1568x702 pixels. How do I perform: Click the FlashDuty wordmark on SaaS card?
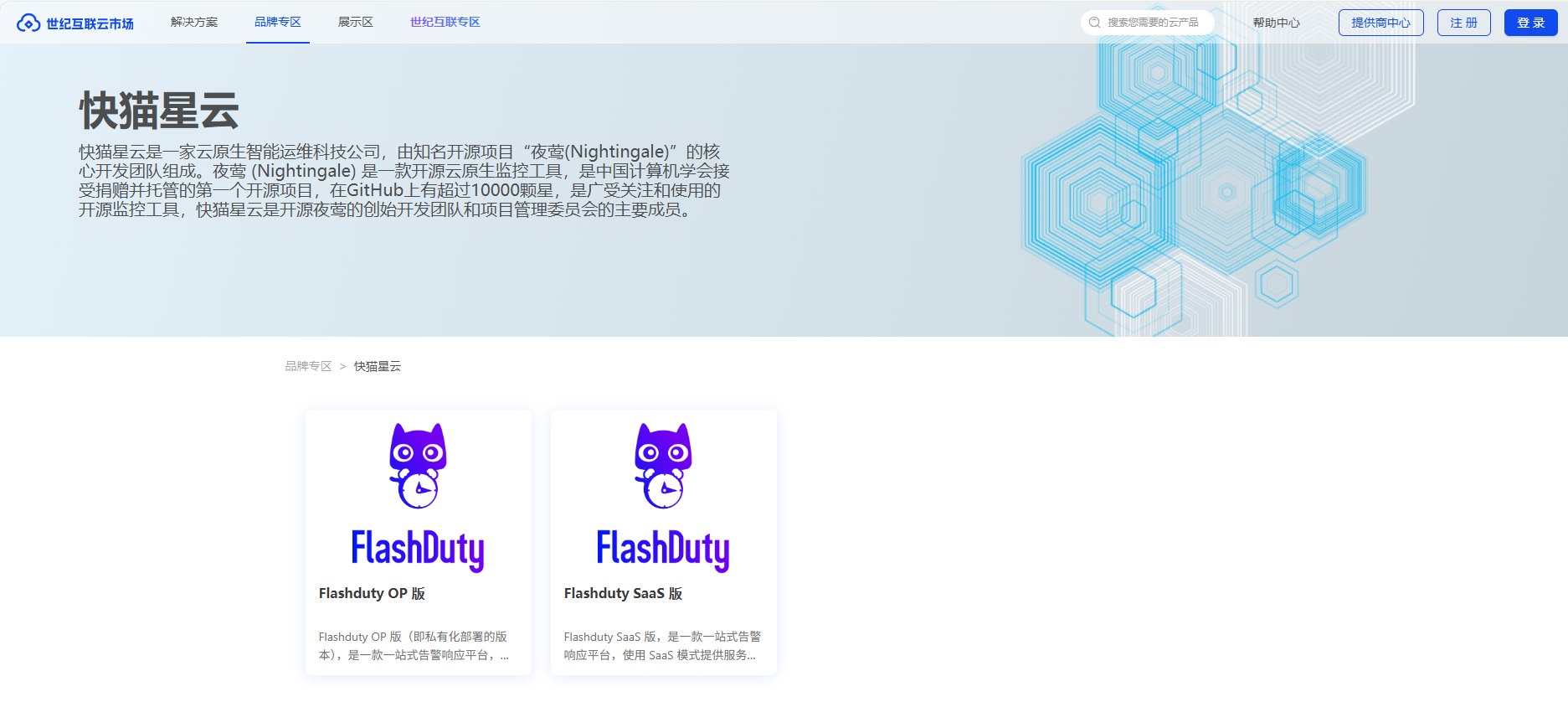663,550
